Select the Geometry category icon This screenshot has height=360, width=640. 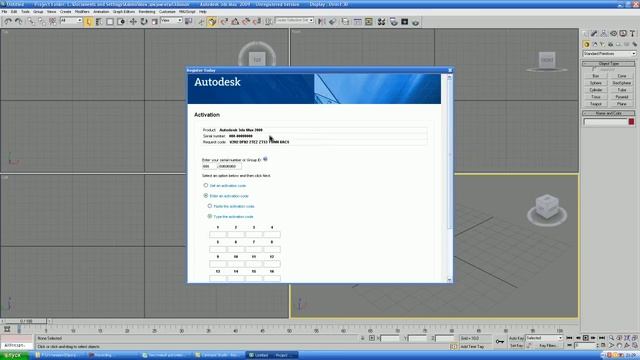[x=587, y=44]
